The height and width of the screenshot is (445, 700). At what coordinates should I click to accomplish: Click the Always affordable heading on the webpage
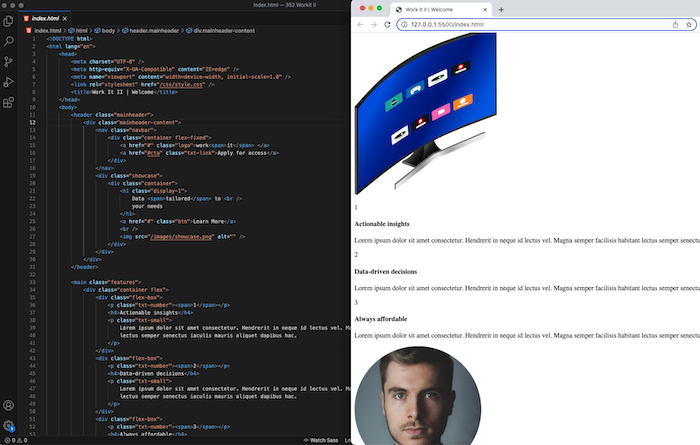click(x=381, y=319)
